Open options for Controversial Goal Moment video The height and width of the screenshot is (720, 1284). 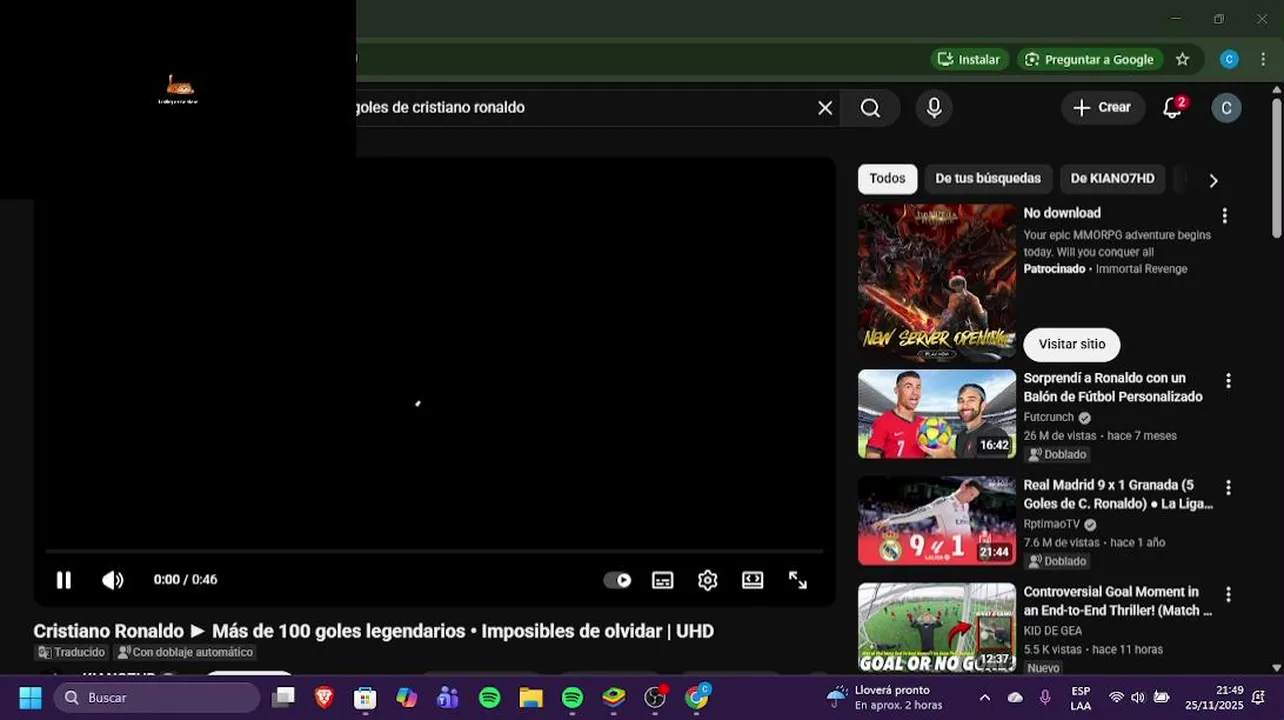pos(1228,595)
